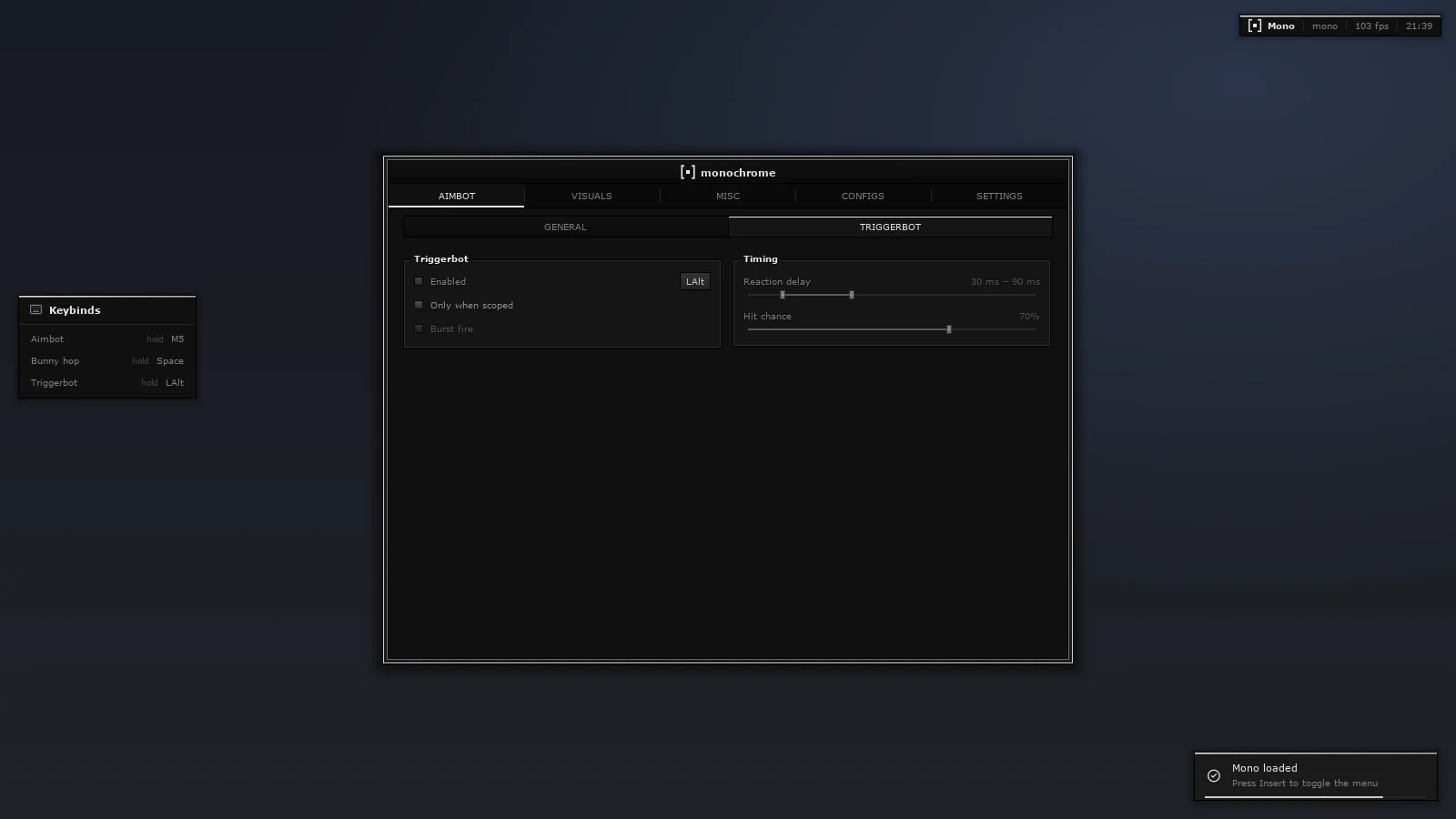Open the SETTINGS tab
The height and width of the screenshot is (819, 1456).
click(x=999, y=196)
